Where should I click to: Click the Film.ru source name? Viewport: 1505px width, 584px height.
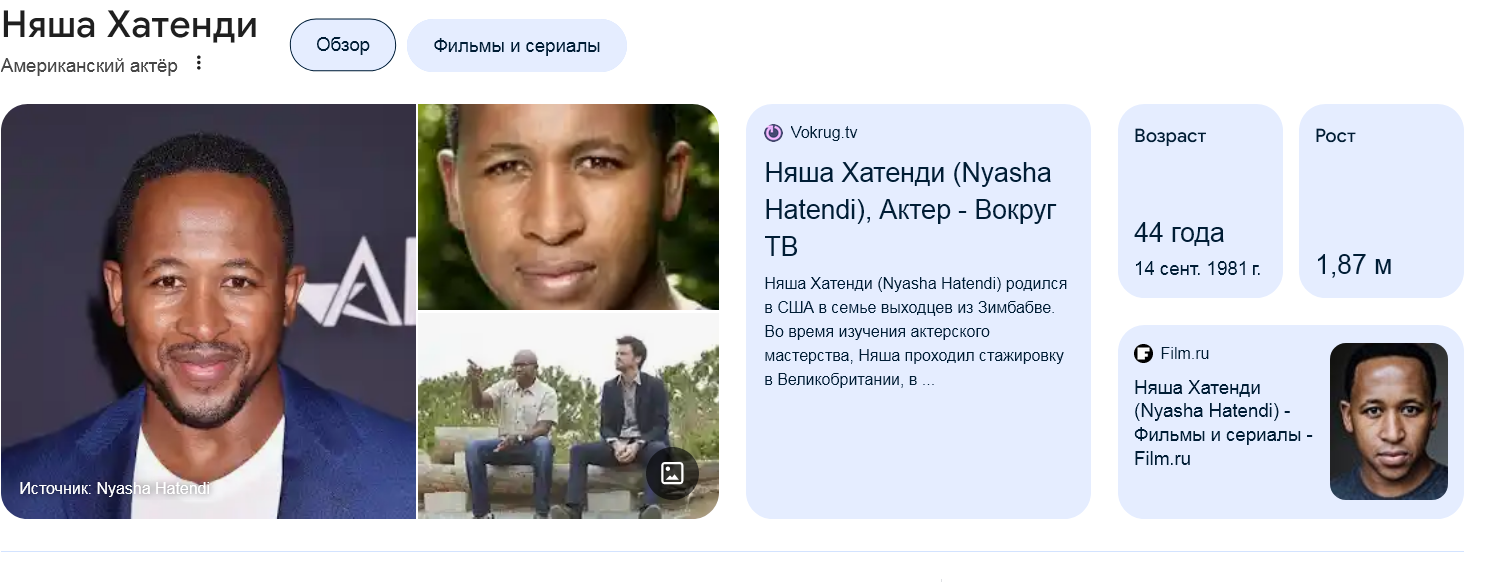[1185, 353]
